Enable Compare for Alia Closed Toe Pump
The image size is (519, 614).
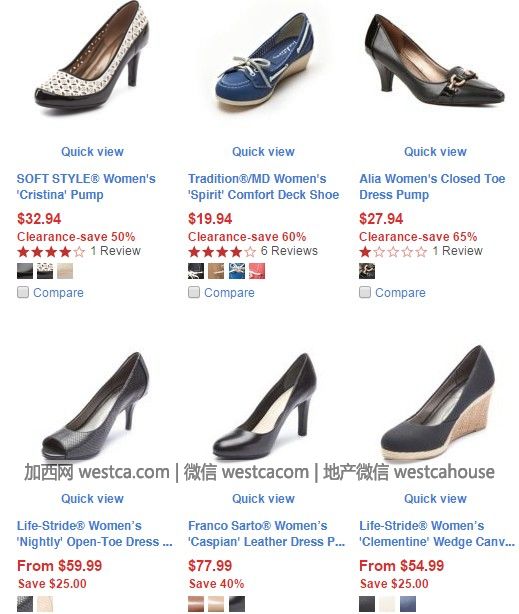[365, 292]
